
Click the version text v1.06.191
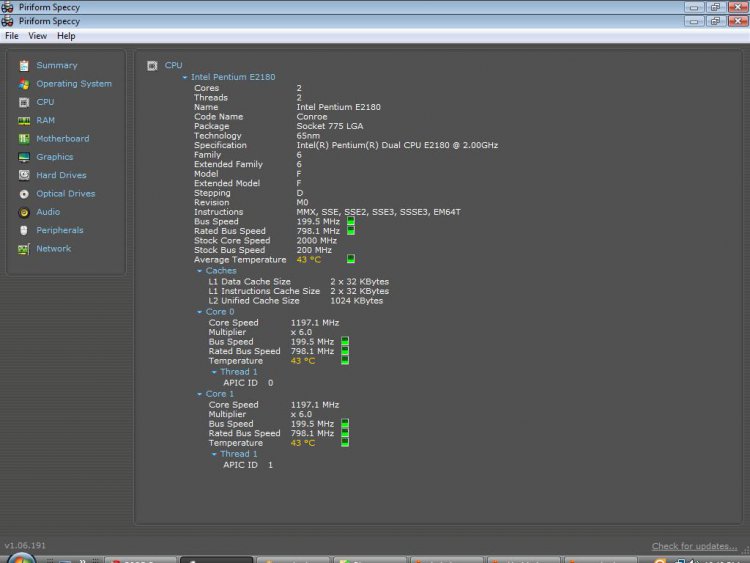tap(25, 545)
